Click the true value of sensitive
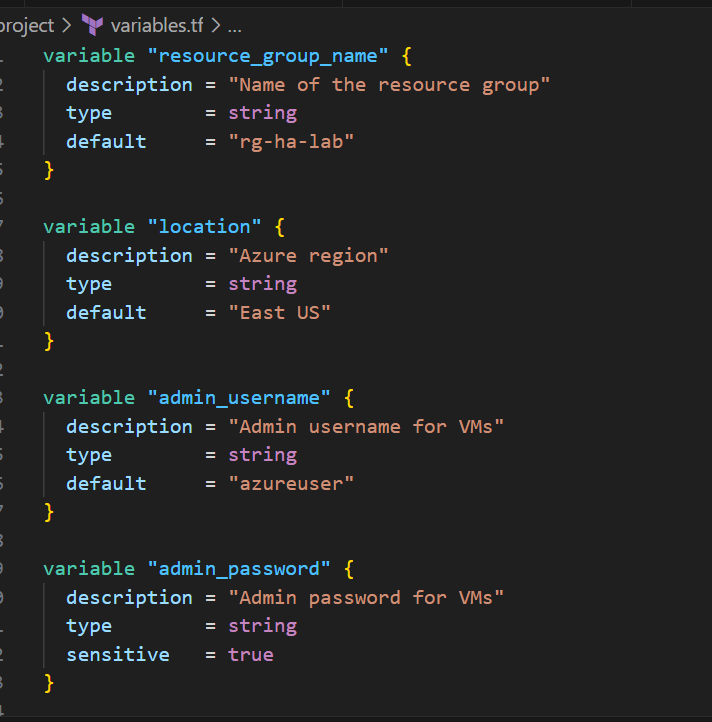This screenshot has height=722, width=712. pyautogui.click(x=250, y=655)
